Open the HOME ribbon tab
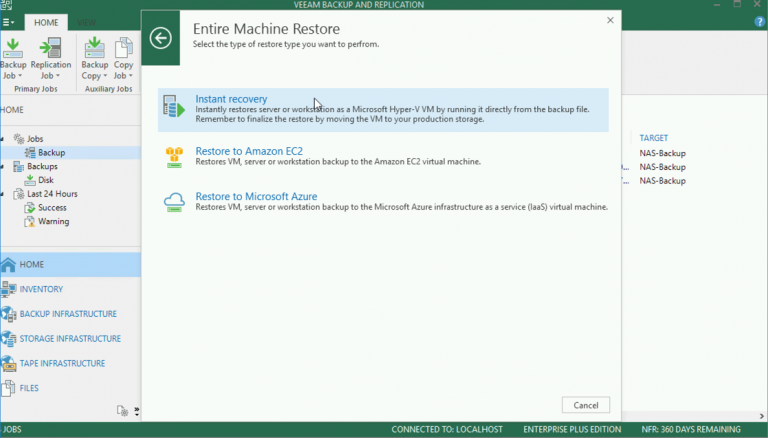The image size is (768, 438). tap(46, 23)
